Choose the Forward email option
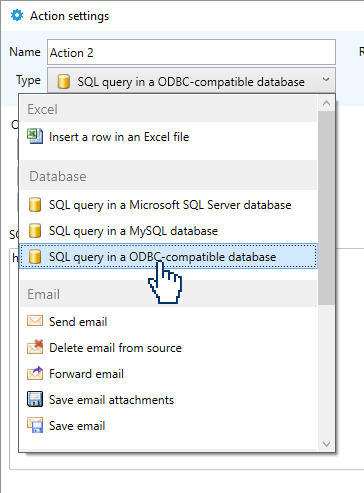The width and height of the screenshot is (364, 493). tap(168, 374)
